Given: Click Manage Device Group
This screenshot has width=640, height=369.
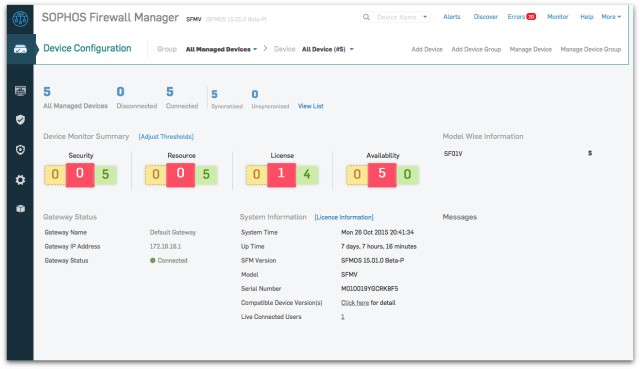Looking at the screenshot, I should [x=591, y=49].
